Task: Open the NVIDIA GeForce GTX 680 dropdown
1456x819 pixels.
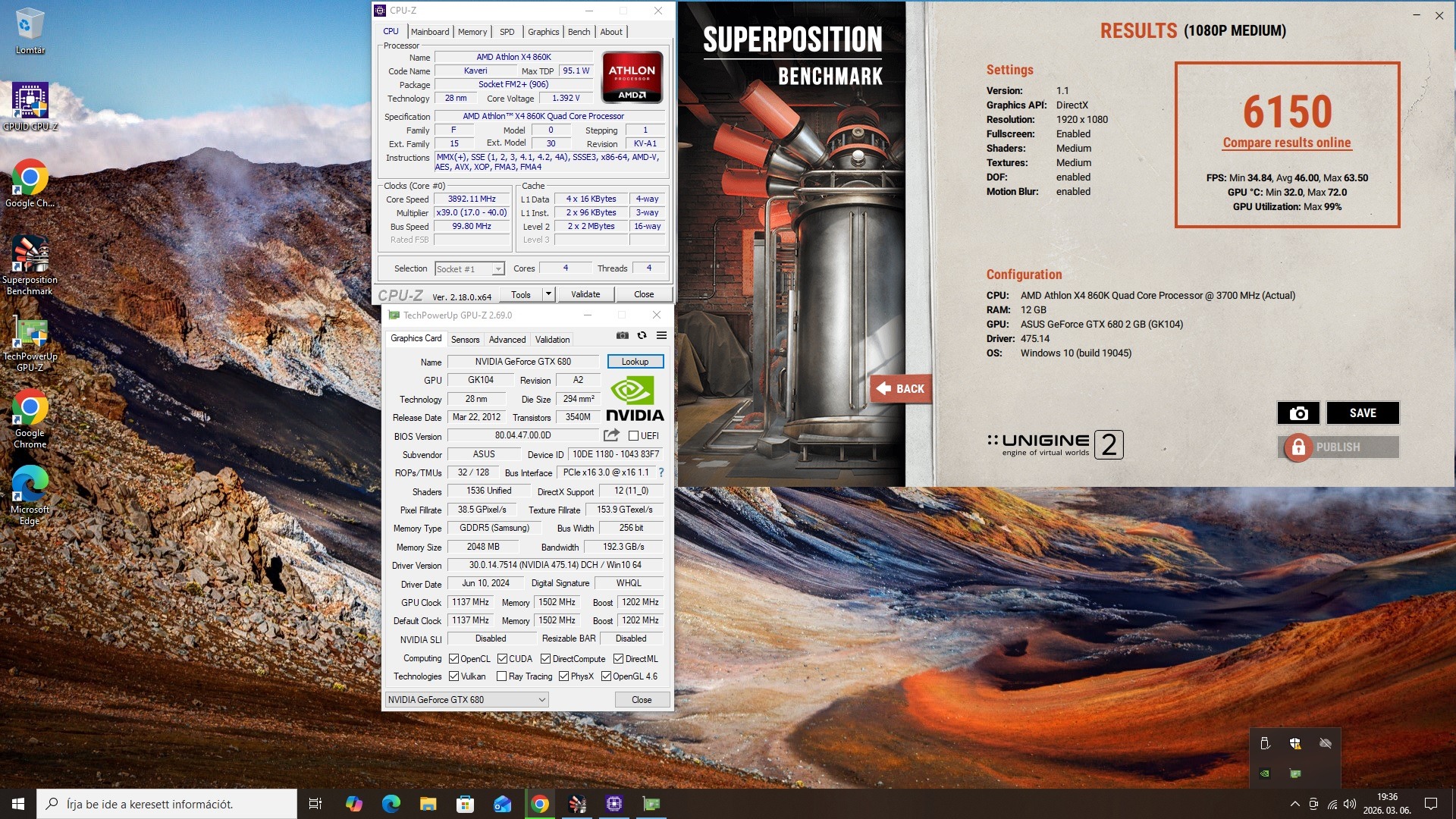Action: coord(466,700)
